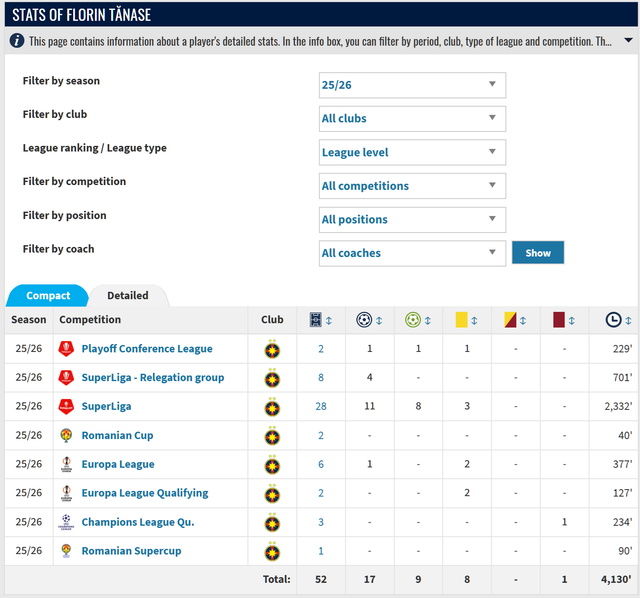Click the Show button
Screen dimensions: 640x598
point(538,253)
